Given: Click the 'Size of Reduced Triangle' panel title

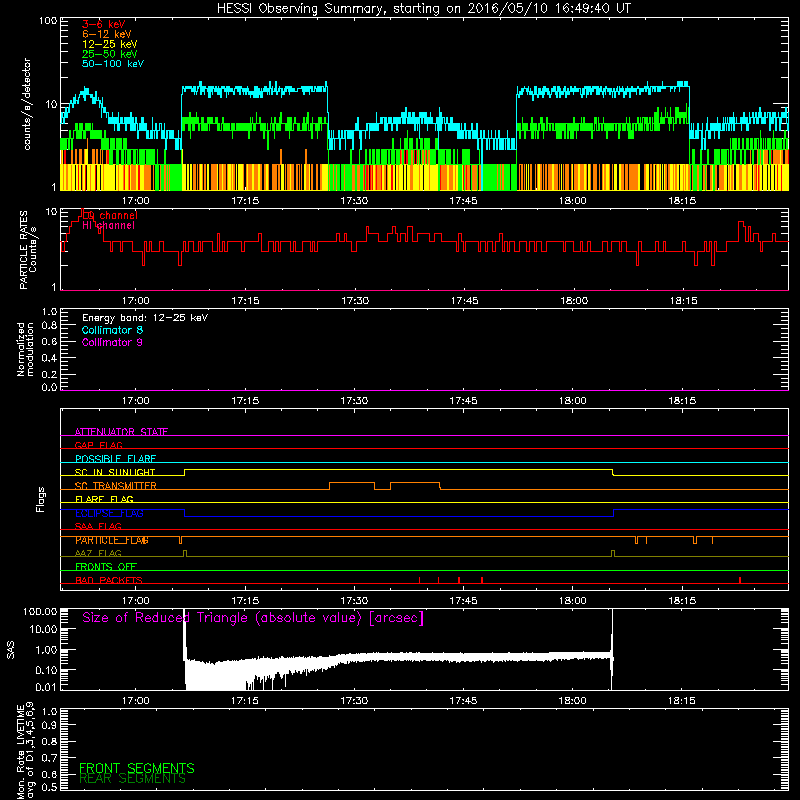Looking at the screenshot, I should coord(253,618).
